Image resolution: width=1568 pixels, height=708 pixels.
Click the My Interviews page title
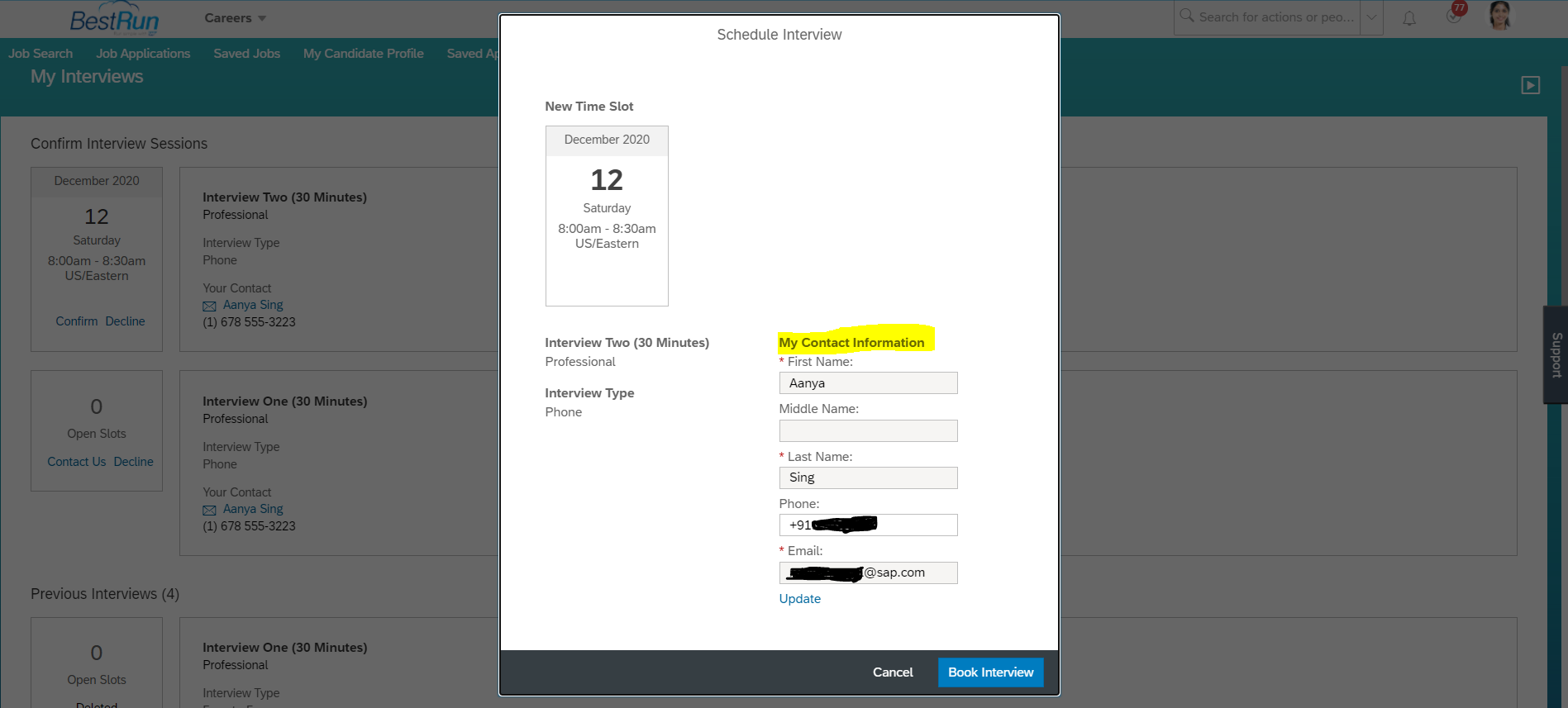pyautogui.click(x=87, y=77)
